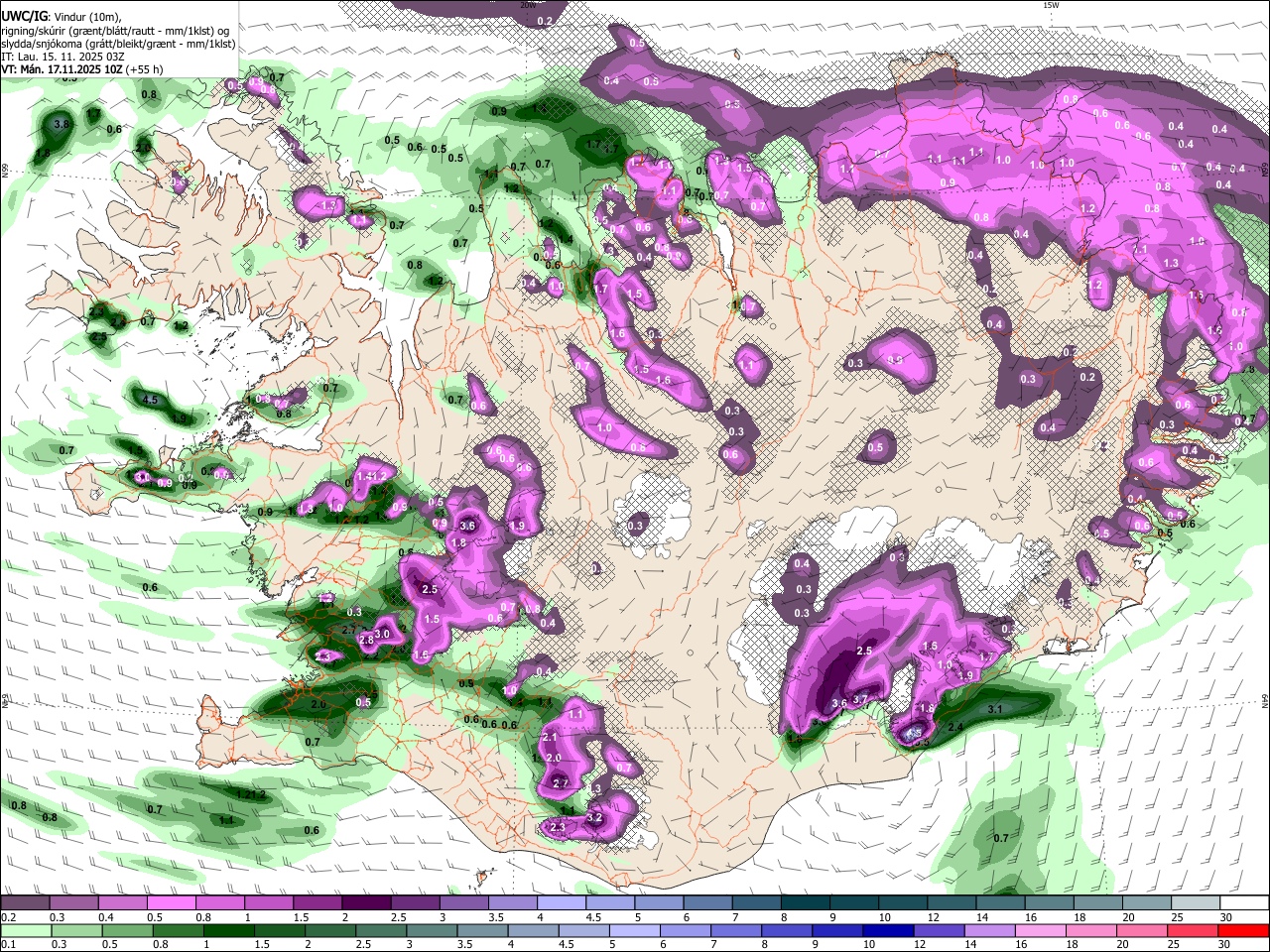Image resolution: width=1270 pixels, height=952 pixels.
Task: Click the '(+55 h)' forecast offset text
Action: [x=145, y=69]
